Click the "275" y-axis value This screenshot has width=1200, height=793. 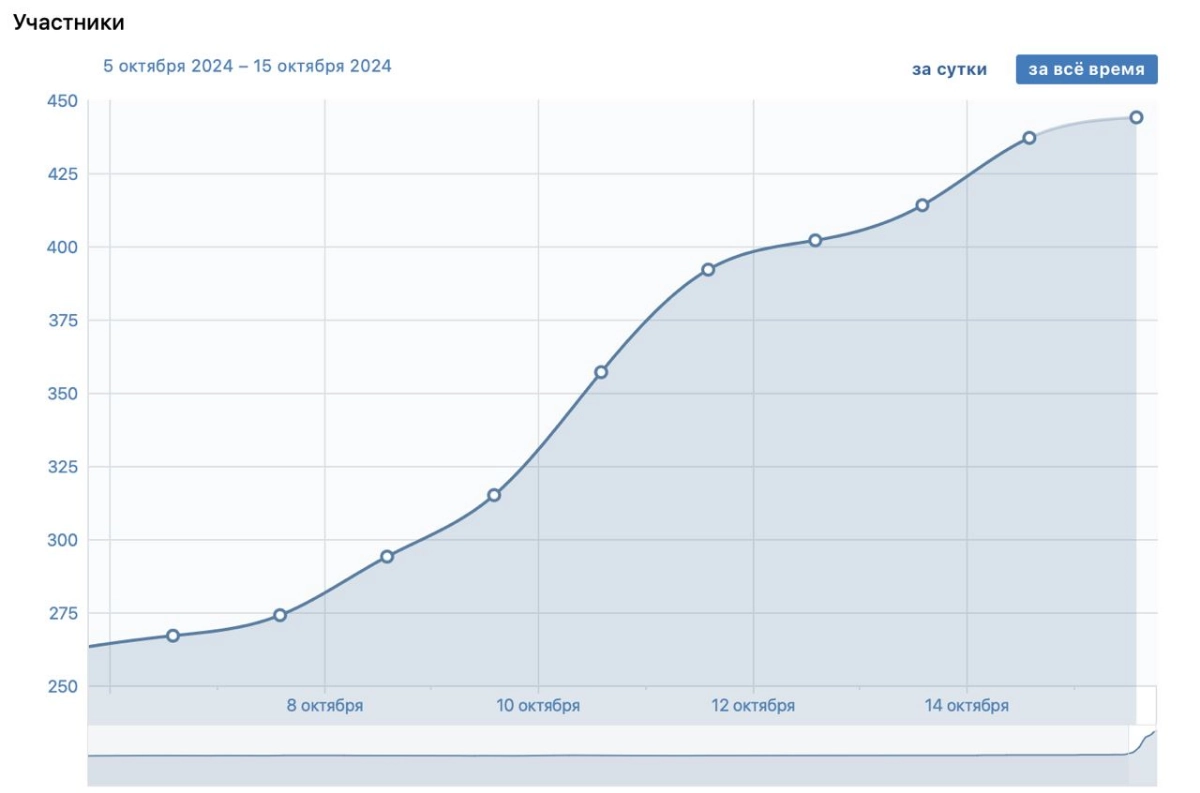pos(62,613)
